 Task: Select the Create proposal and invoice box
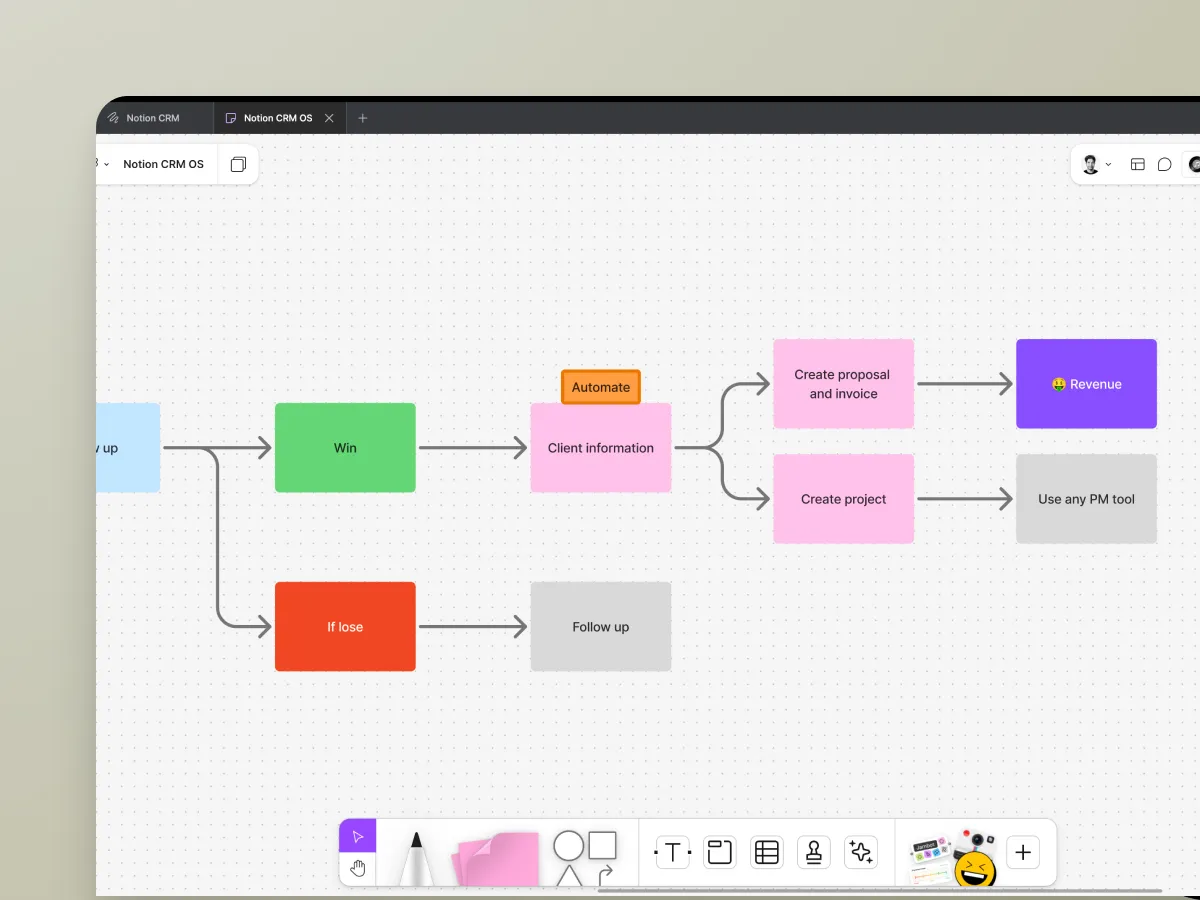click(x=843, y=384)
